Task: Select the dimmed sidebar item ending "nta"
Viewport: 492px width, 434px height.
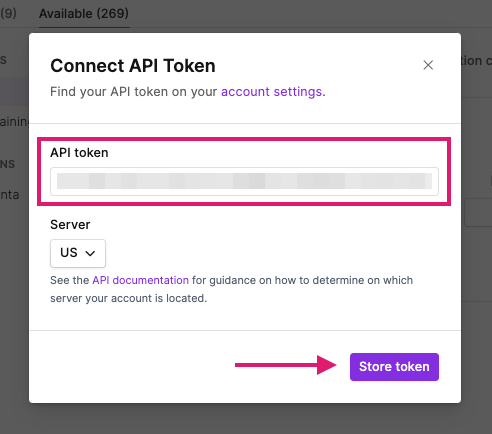Action: (10, 195)
